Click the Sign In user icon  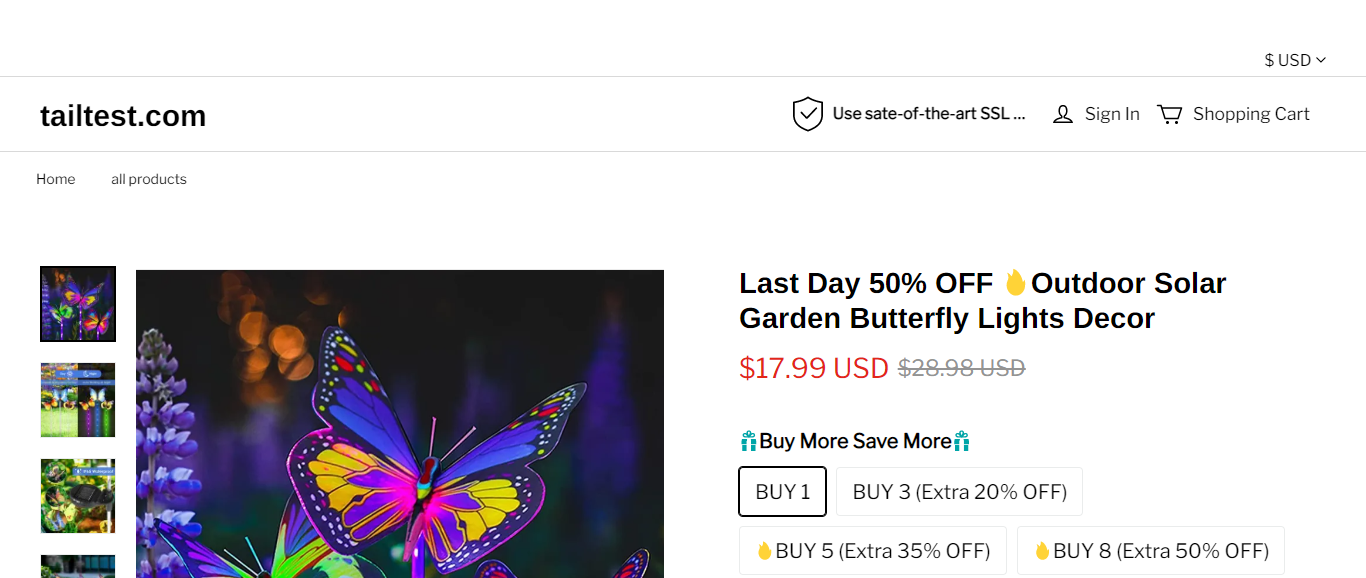coord(1063,114)
